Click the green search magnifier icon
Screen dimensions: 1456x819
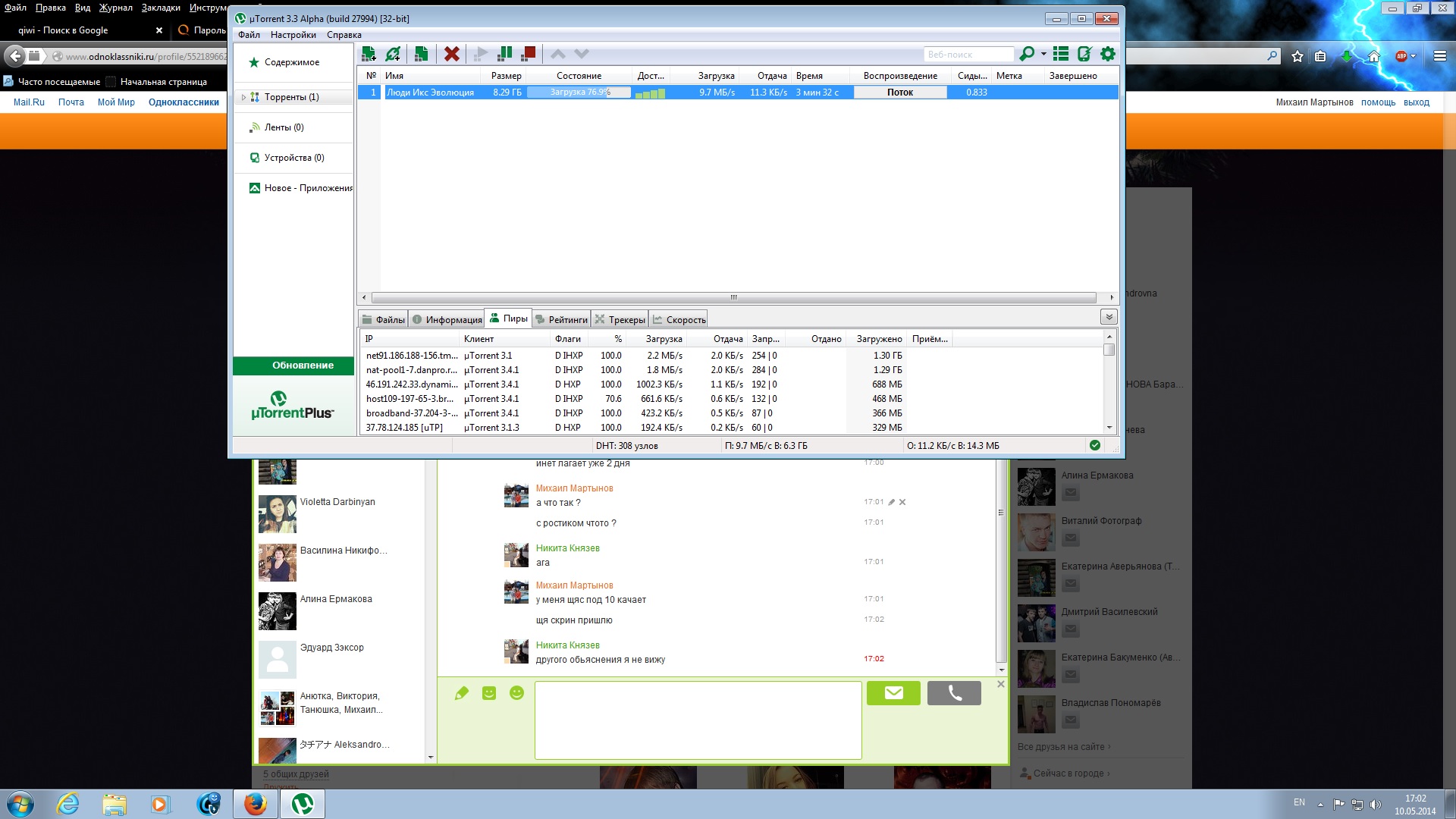click(1027, 54)
